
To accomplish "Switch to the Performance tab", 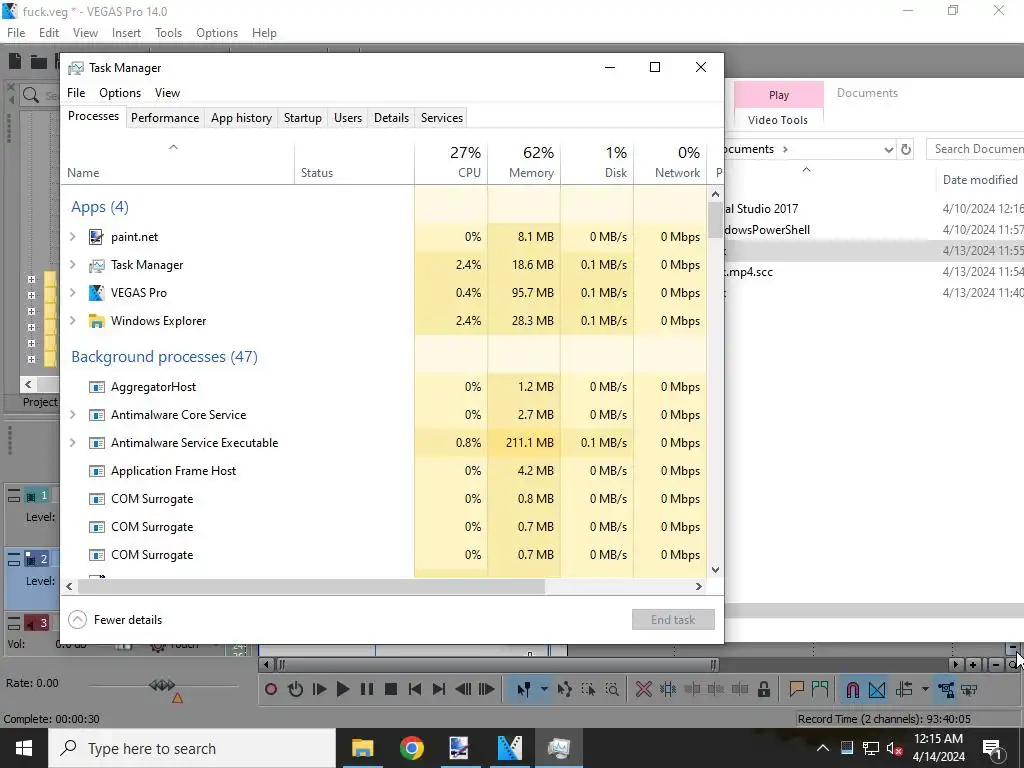I will click(165, 118).
